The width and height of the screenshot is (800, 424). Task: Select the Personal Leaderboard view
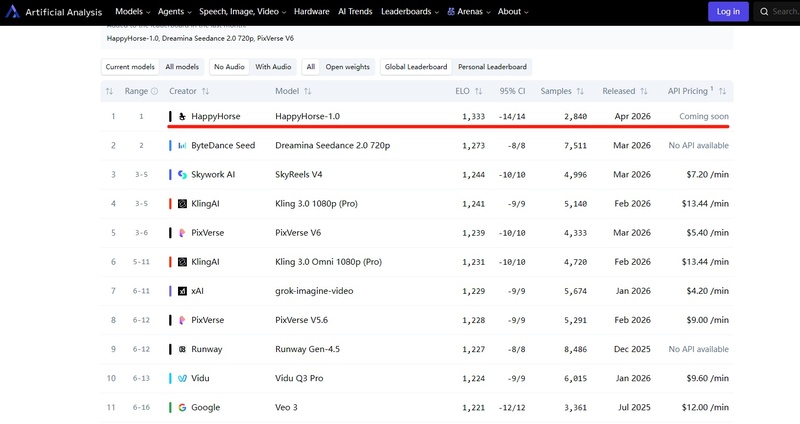pyautogui.click(x=490, y=67)
